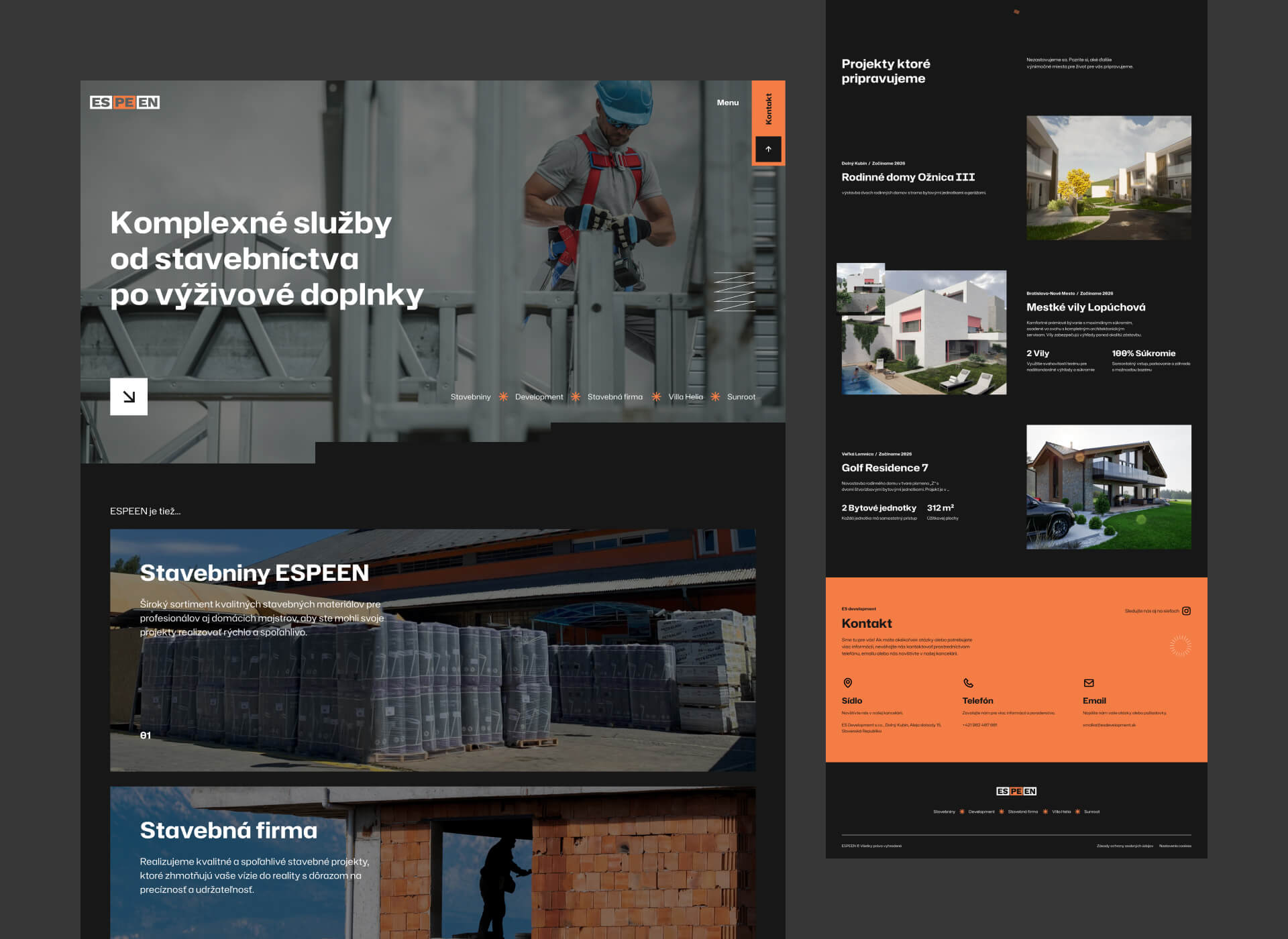This screenshot has height=939, width=1288.
Task: Click the email address under Email
Action: click(1109, 725)
